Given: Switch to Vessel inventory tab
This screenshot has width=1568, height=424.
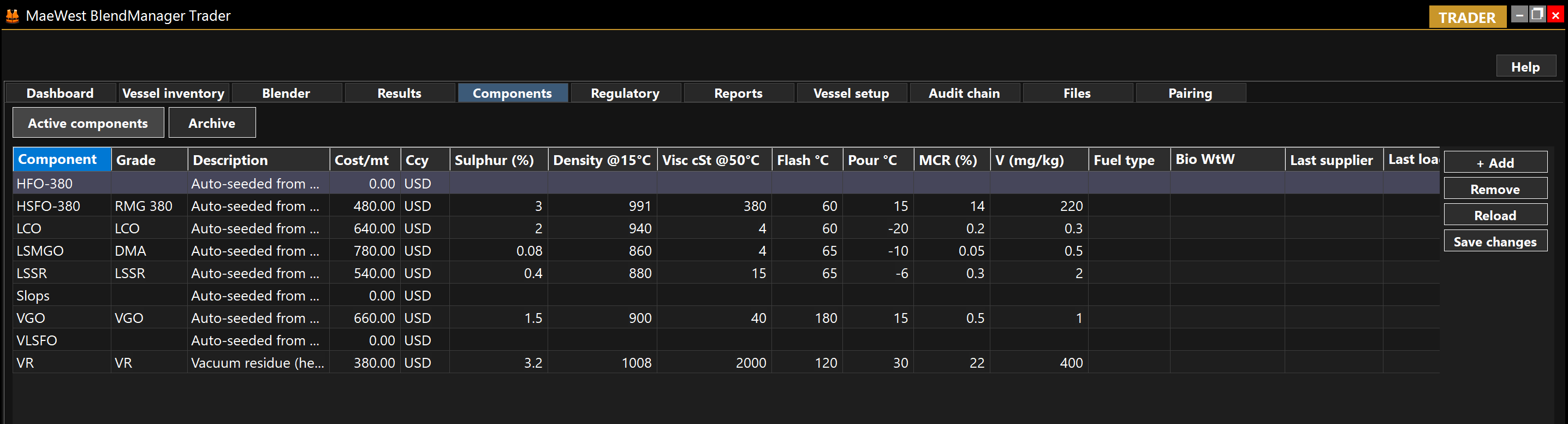Looking at the screenshot, I should click(x=174, y=93).
